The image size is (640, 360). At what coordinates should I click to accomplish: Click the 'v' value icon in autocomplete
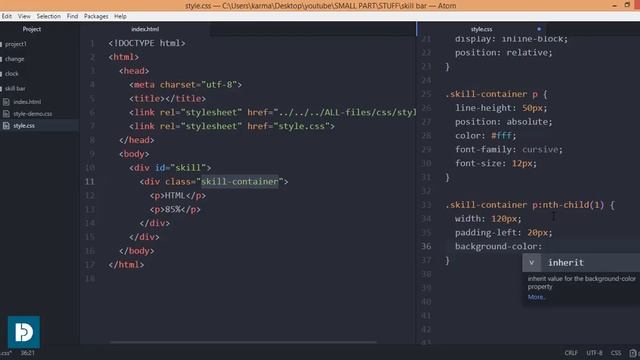pyautogui.click(x=531, y=263)
